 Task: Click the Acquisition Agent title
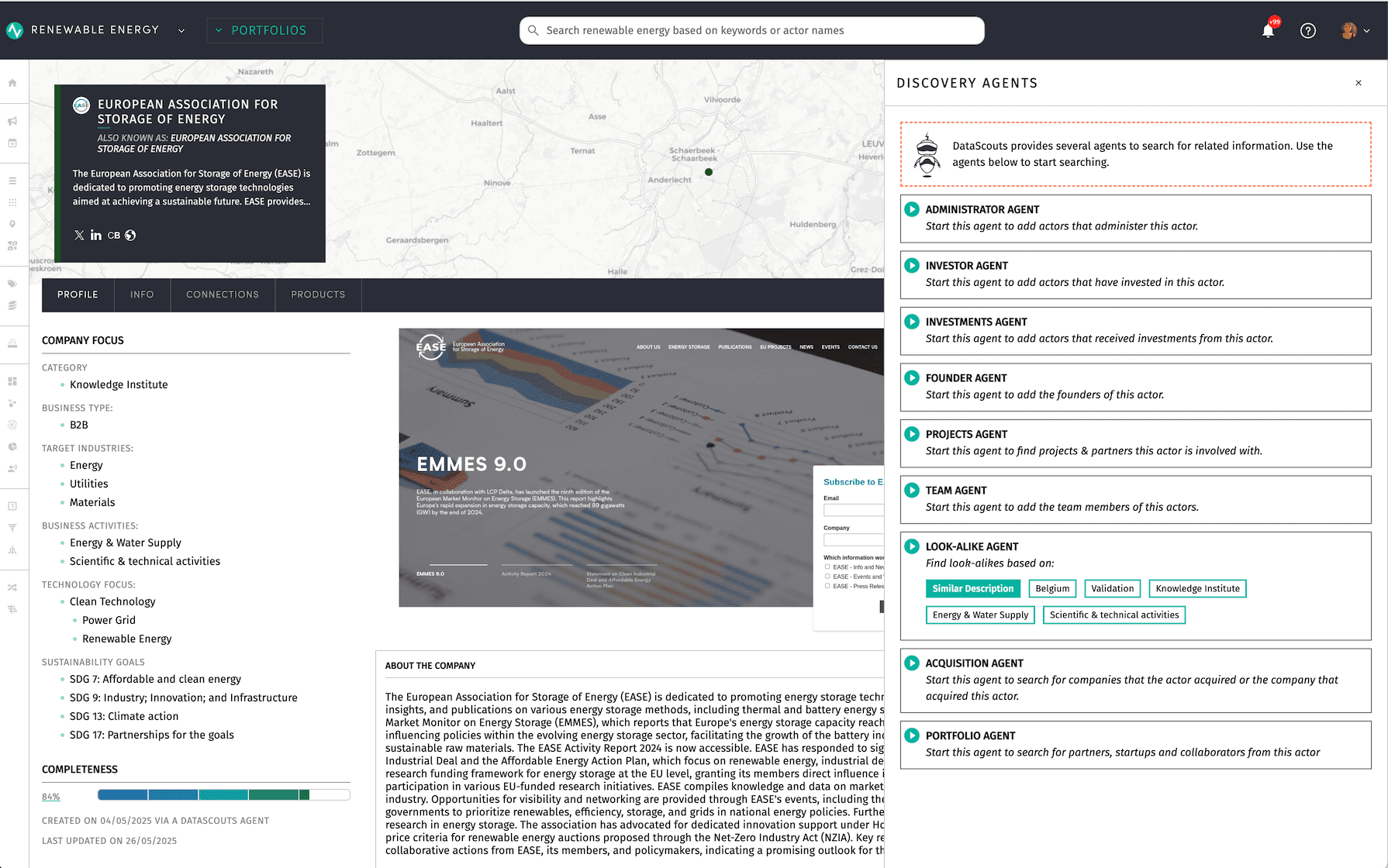click(x=974, y=663)
